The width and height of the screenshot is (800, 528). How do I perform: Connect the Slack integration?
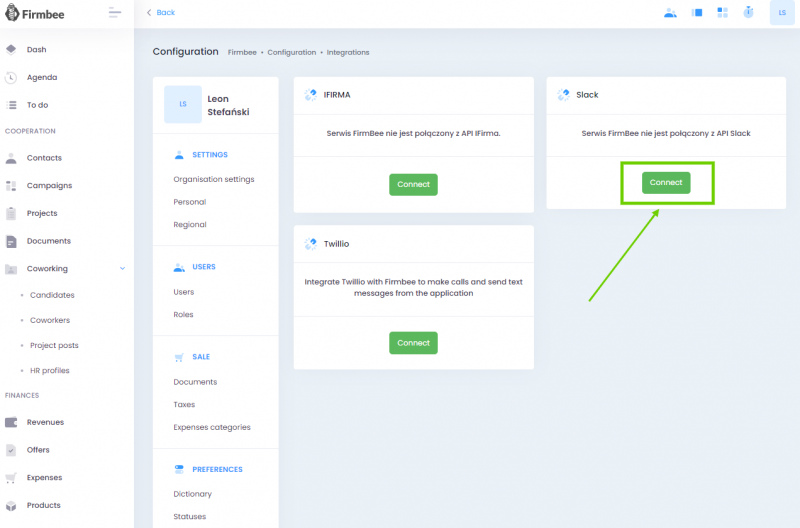[x=666, y=183]
